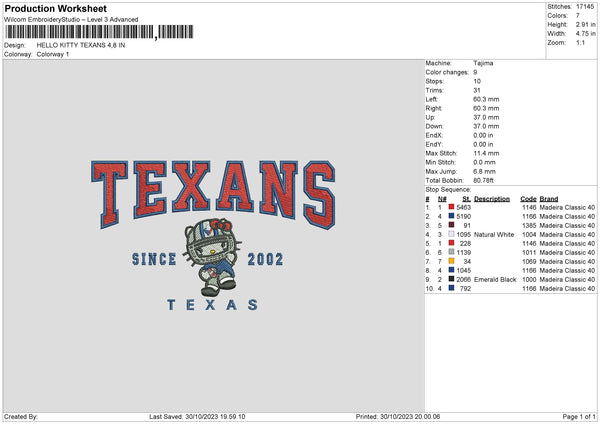Click the 'Left:' extent label
Viewport: 600px width, 424px height.
click(431, 99)
